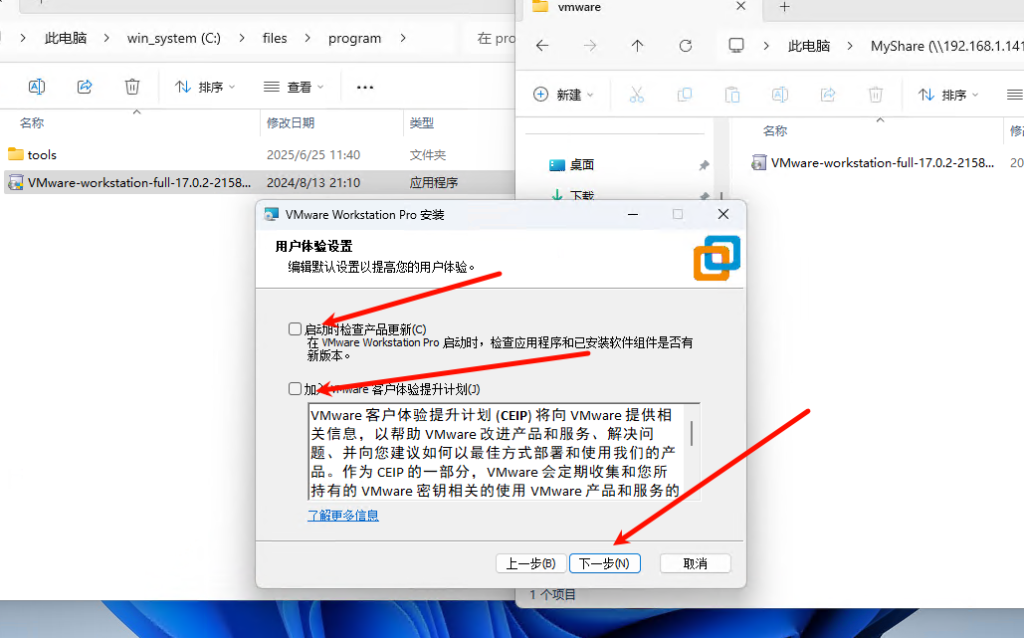The height and width of the screenshot is (638, 1024).
Task: Select the VMware installer file icon in program folder
Action: (x=16, y=182)
